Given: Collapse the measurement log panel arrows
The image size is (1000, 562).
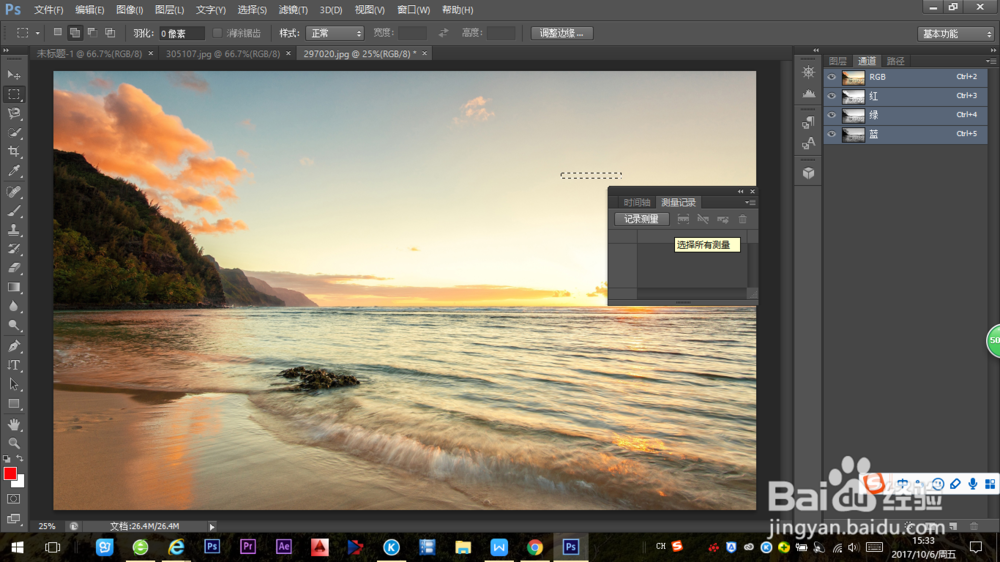Looking at the screenshot, I should (x=740, y=191).
